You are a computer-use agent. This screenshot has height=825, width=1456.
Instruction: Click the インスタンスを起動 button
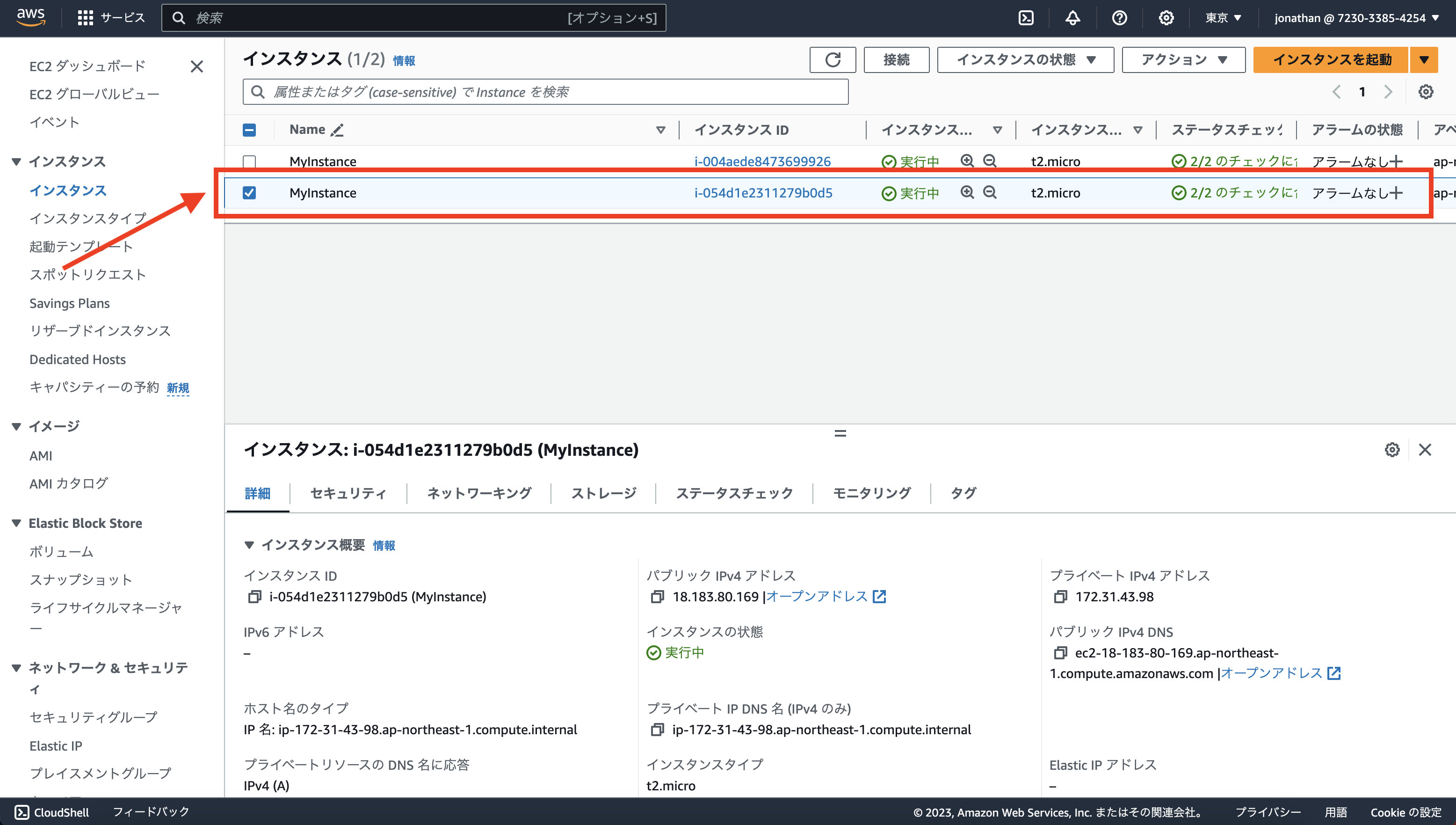[1330, 59]
